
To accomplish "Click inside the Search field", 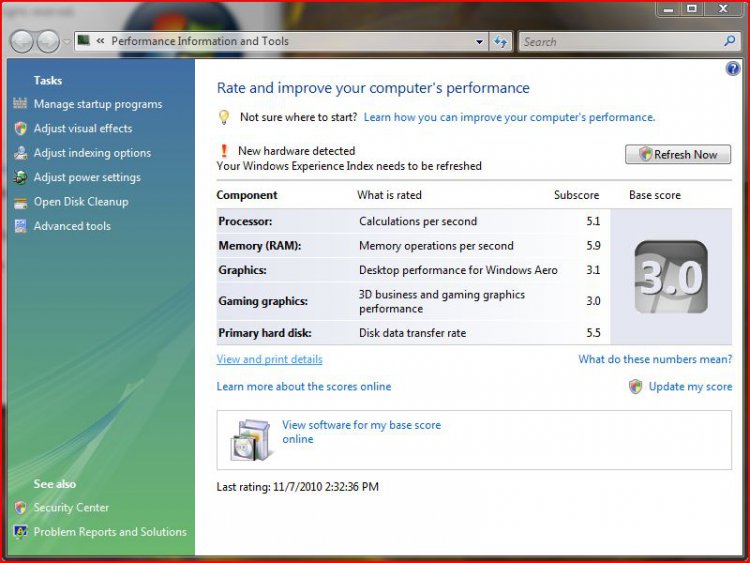I will [x=622, y=42].
